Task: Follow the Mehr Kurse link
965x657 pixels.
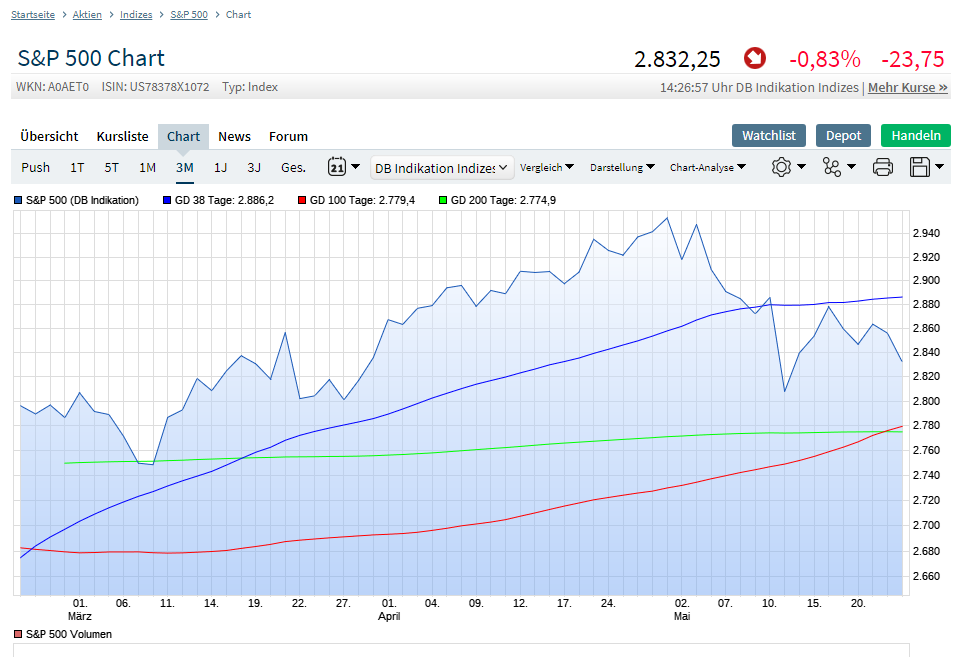Action: click(907, 87)
